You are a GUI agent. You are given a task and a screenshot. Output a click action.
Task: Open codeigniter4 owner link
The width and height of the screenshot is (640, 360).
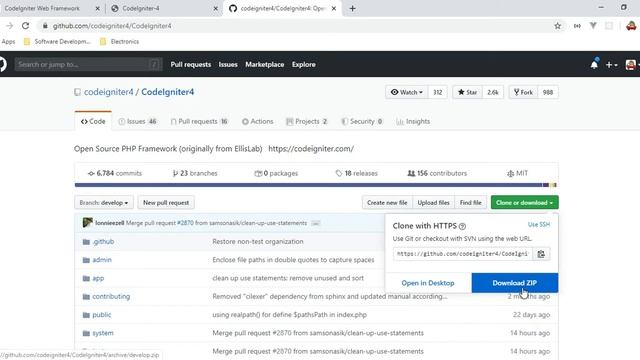109,92
